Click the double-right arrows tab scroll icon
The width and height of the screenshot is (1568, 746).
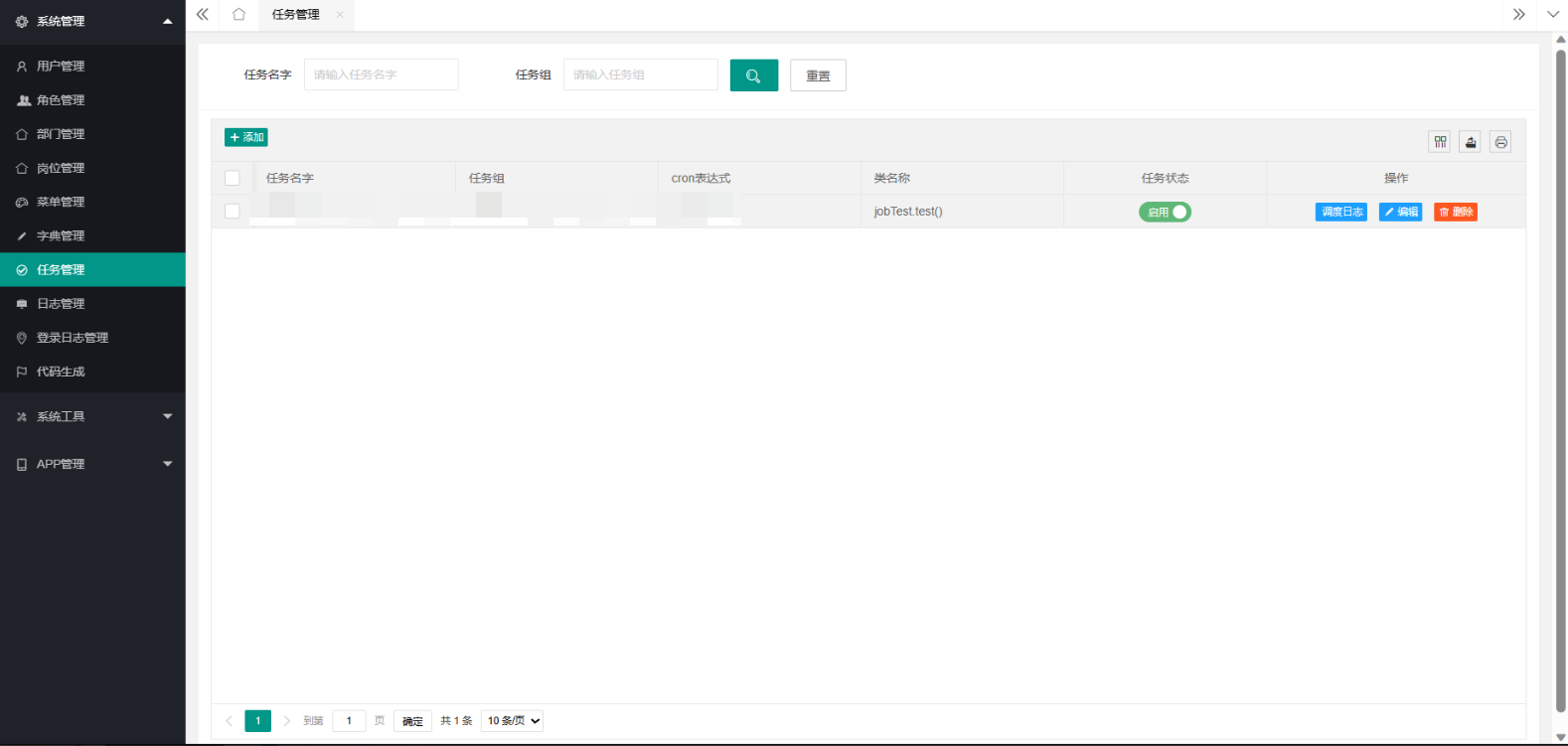(1518, 14)
